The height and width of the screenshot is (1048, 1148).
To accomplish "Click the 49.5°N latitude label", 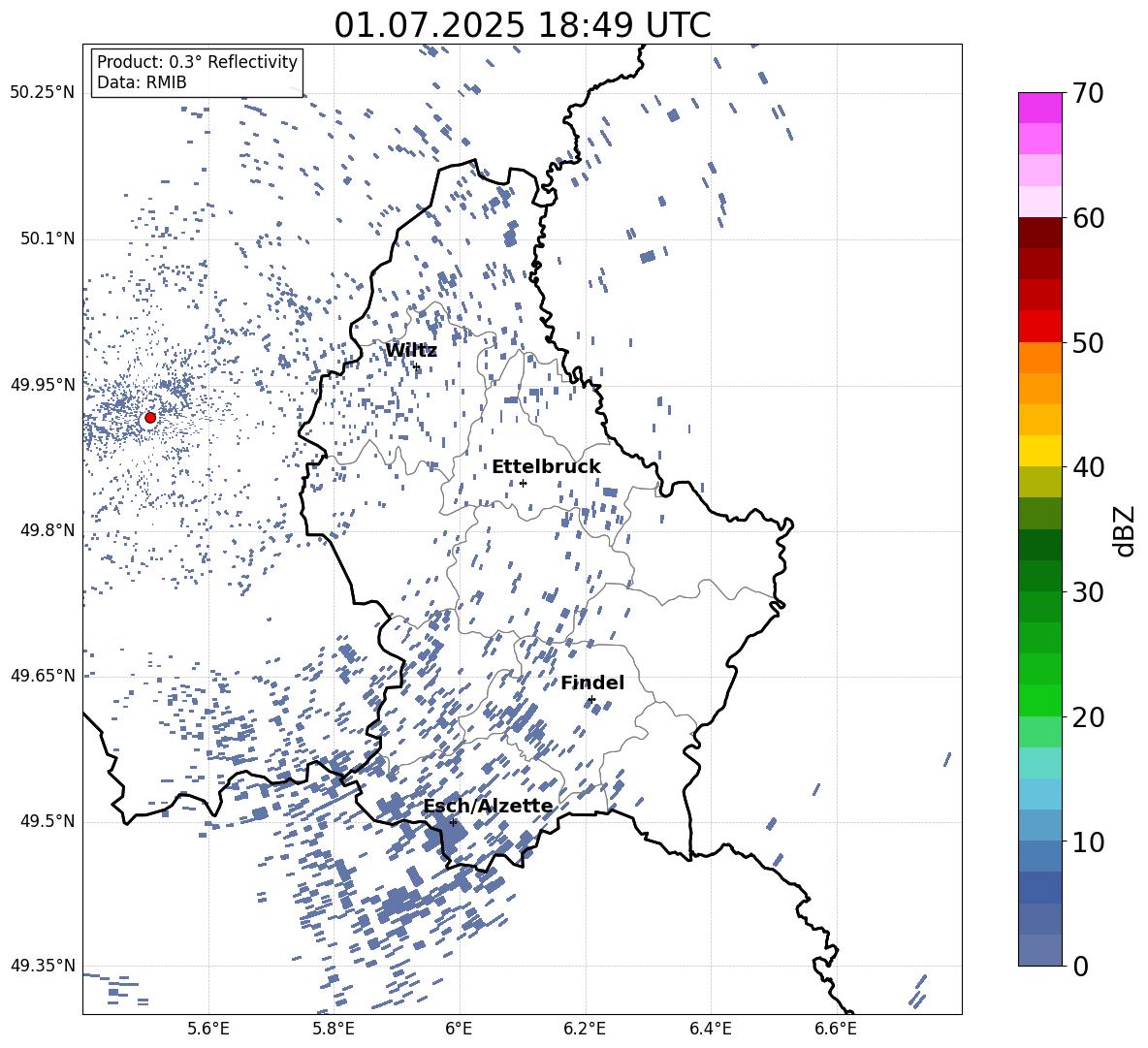I will point(47,821).
